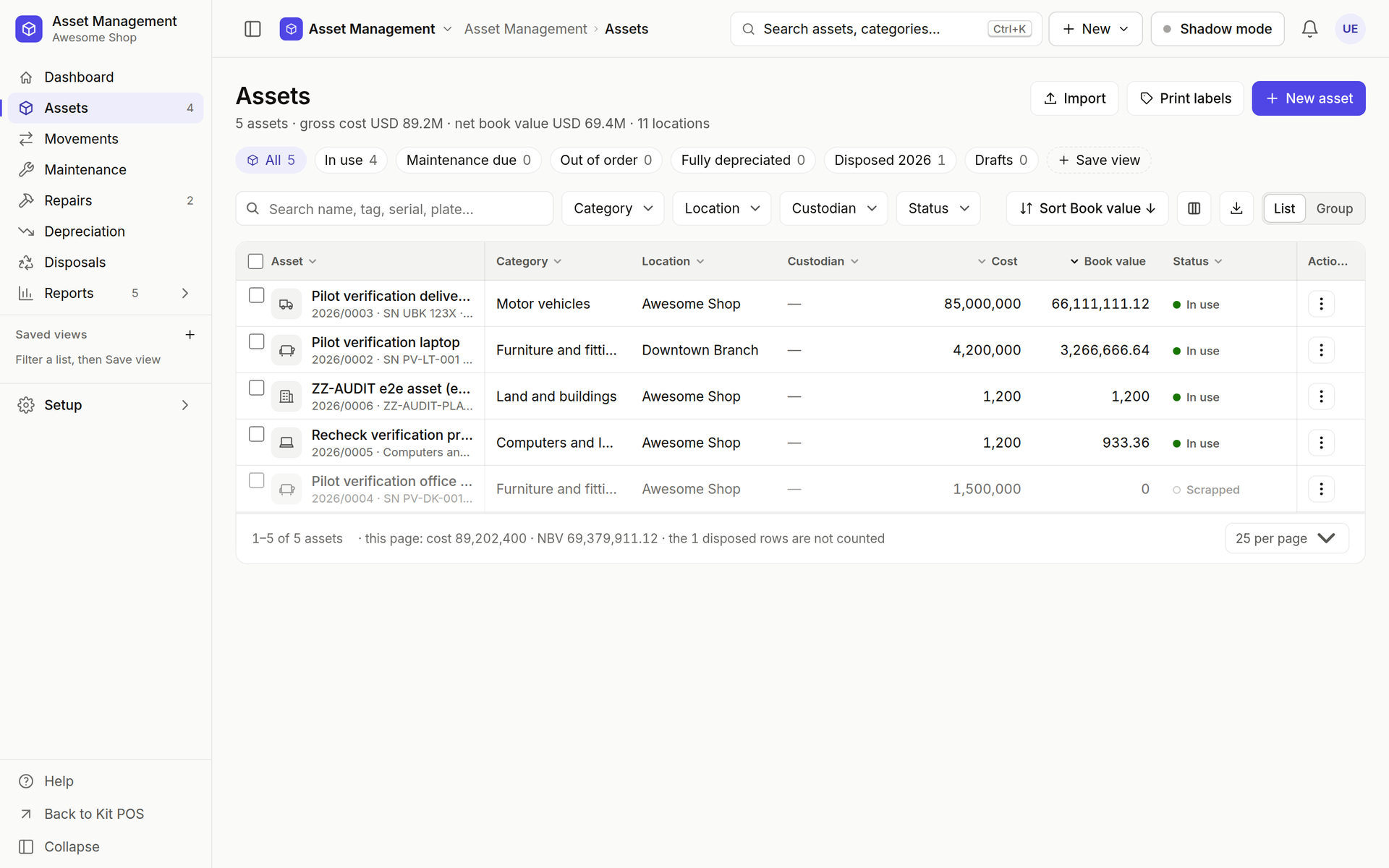The image size is (1389, 868).
Task: Sort by the Cost column header
Action: 998,261
